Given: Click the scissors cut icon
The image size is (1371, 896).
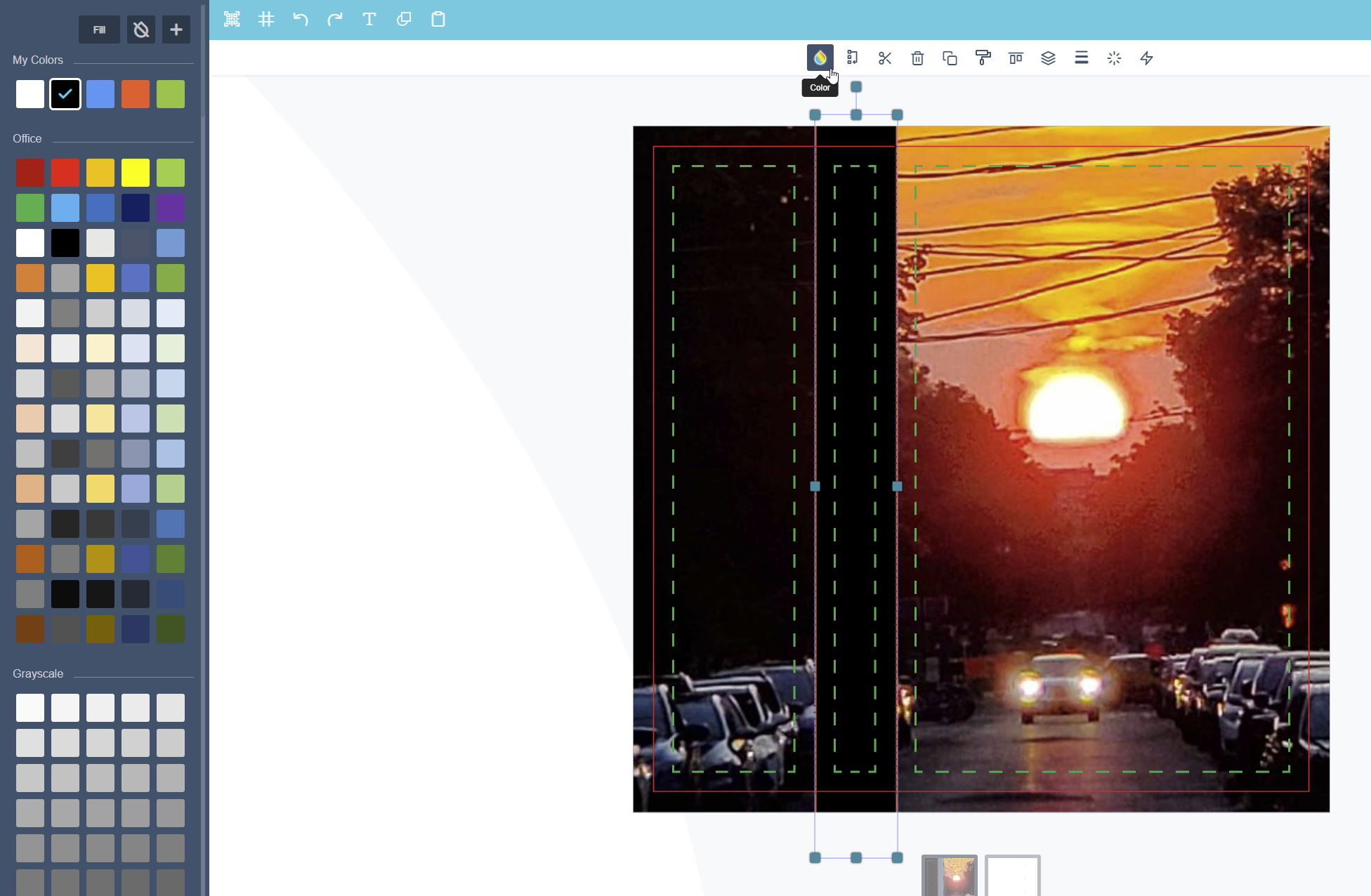Looking at the screenshot, I should 885,58.
